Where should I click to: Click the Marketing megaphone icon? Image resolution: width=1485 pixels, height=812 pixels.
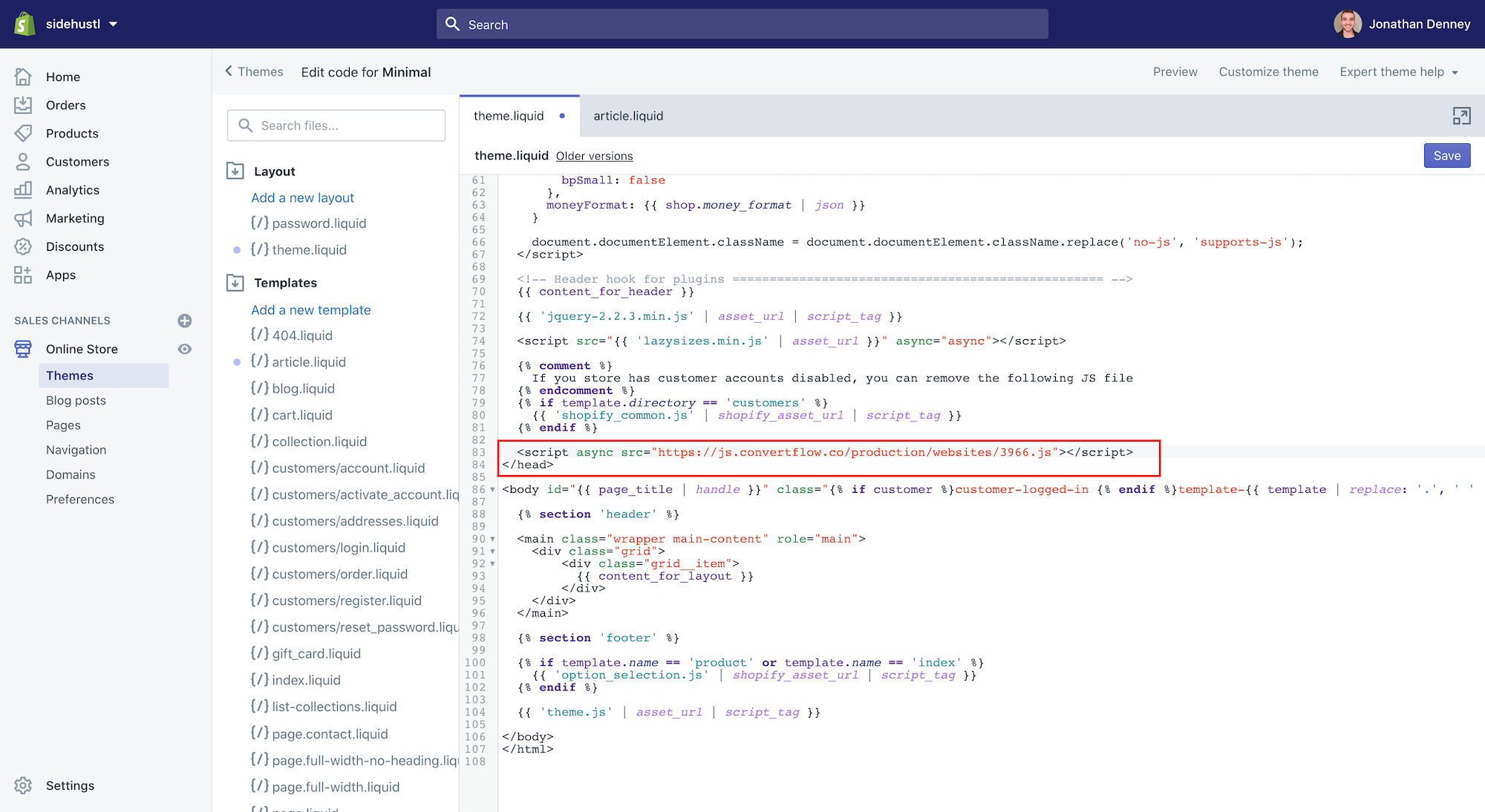23,218
